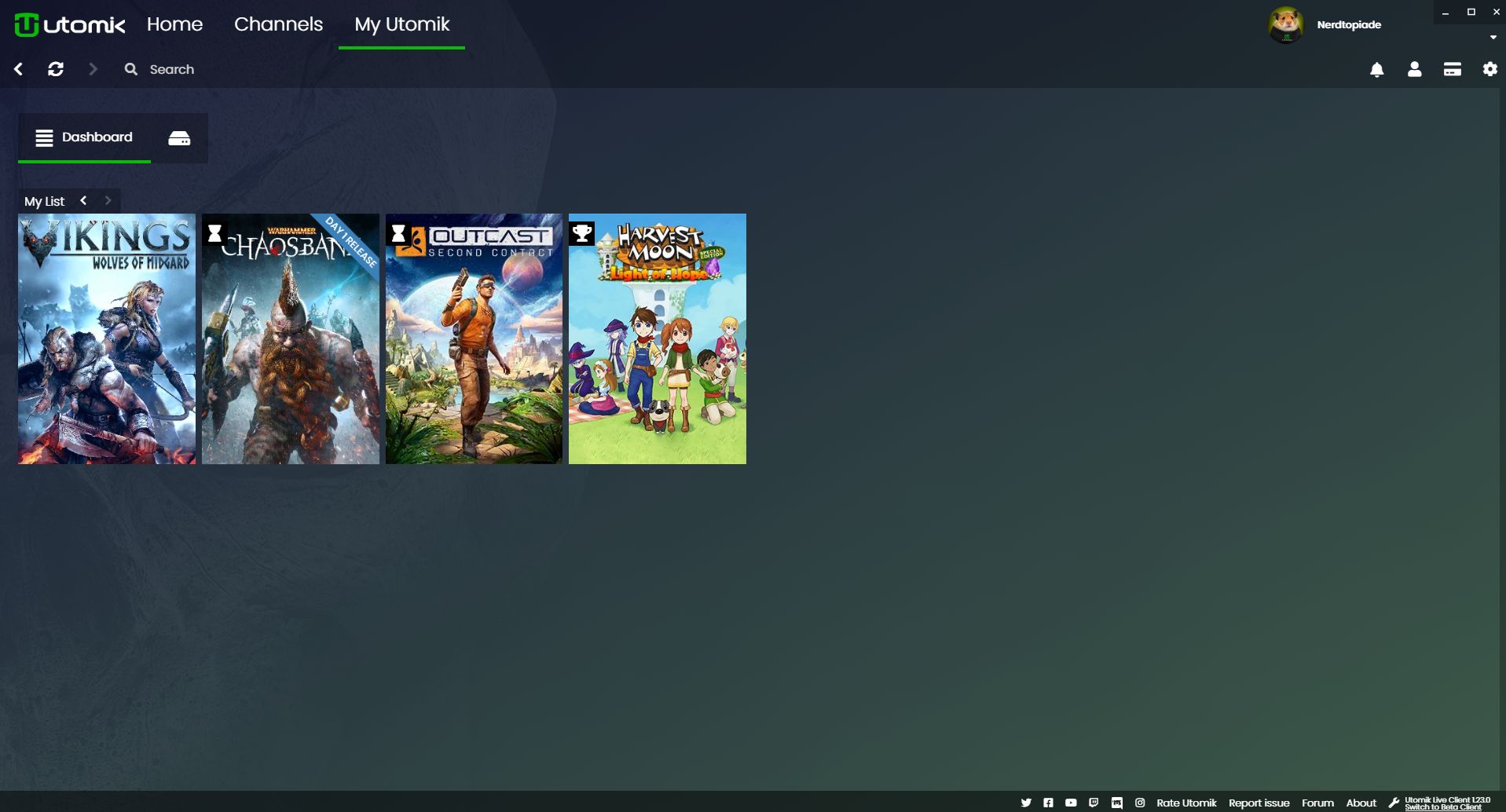Viewport: 1506px width, 812px height.
Task: Select the My Utomik tab
Action: [x=401, y=25]
